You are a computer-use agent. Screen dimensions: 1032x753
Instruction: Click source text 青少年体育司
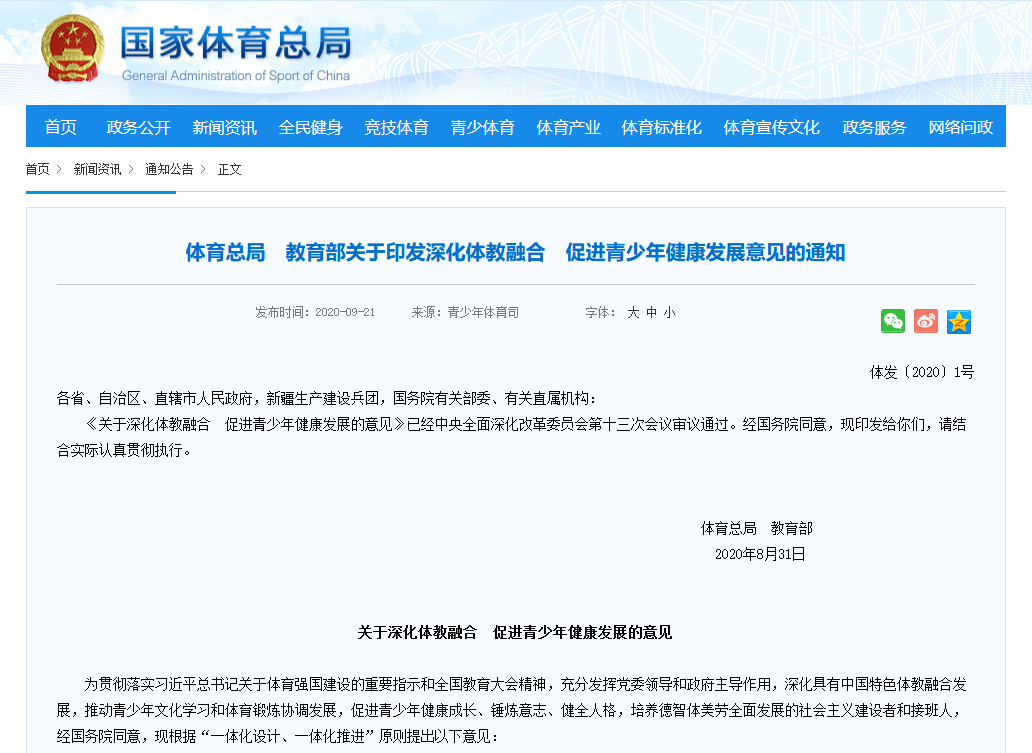[483, 312]
